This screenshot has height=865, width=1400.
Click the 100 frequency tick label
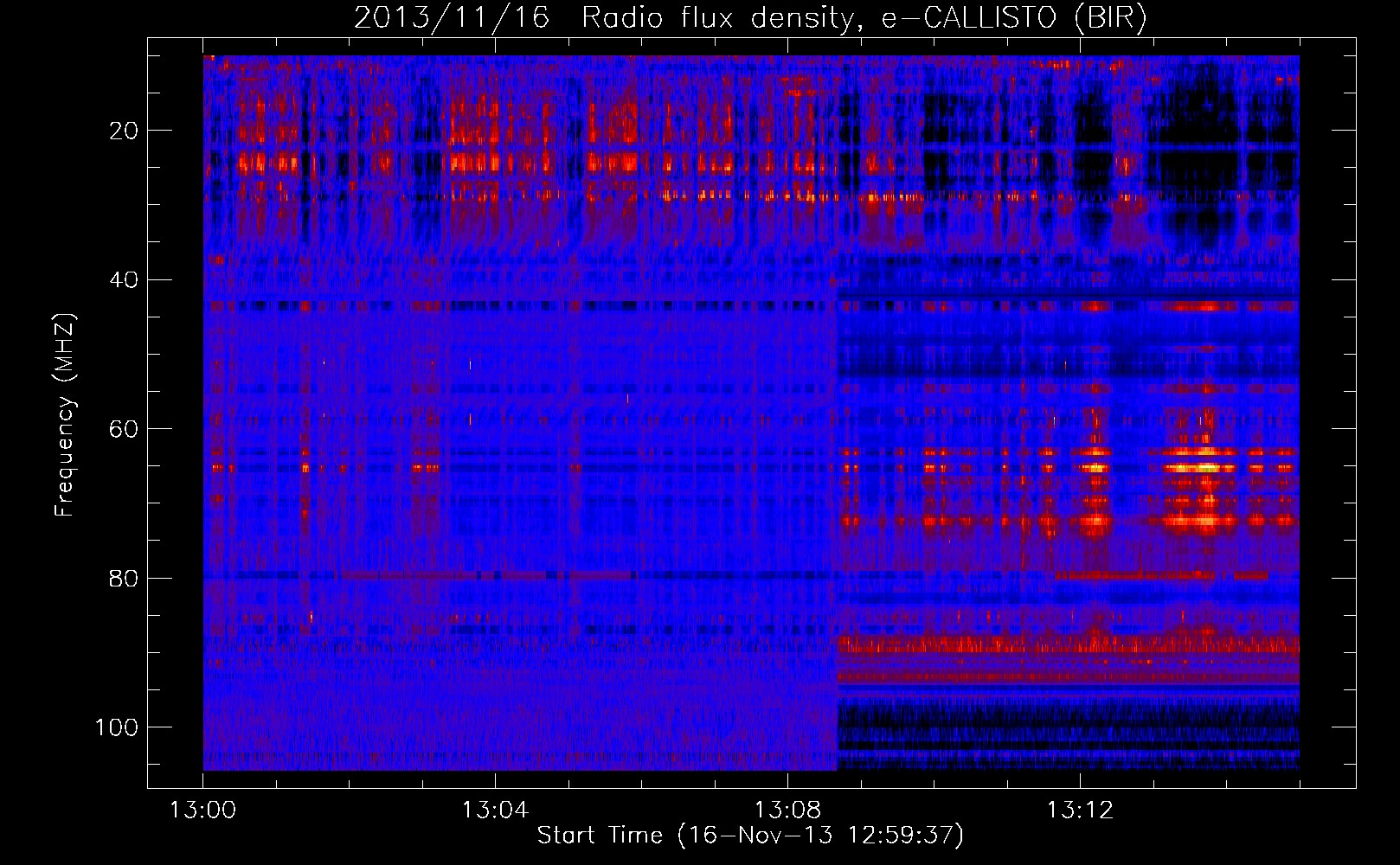point(117,727)
